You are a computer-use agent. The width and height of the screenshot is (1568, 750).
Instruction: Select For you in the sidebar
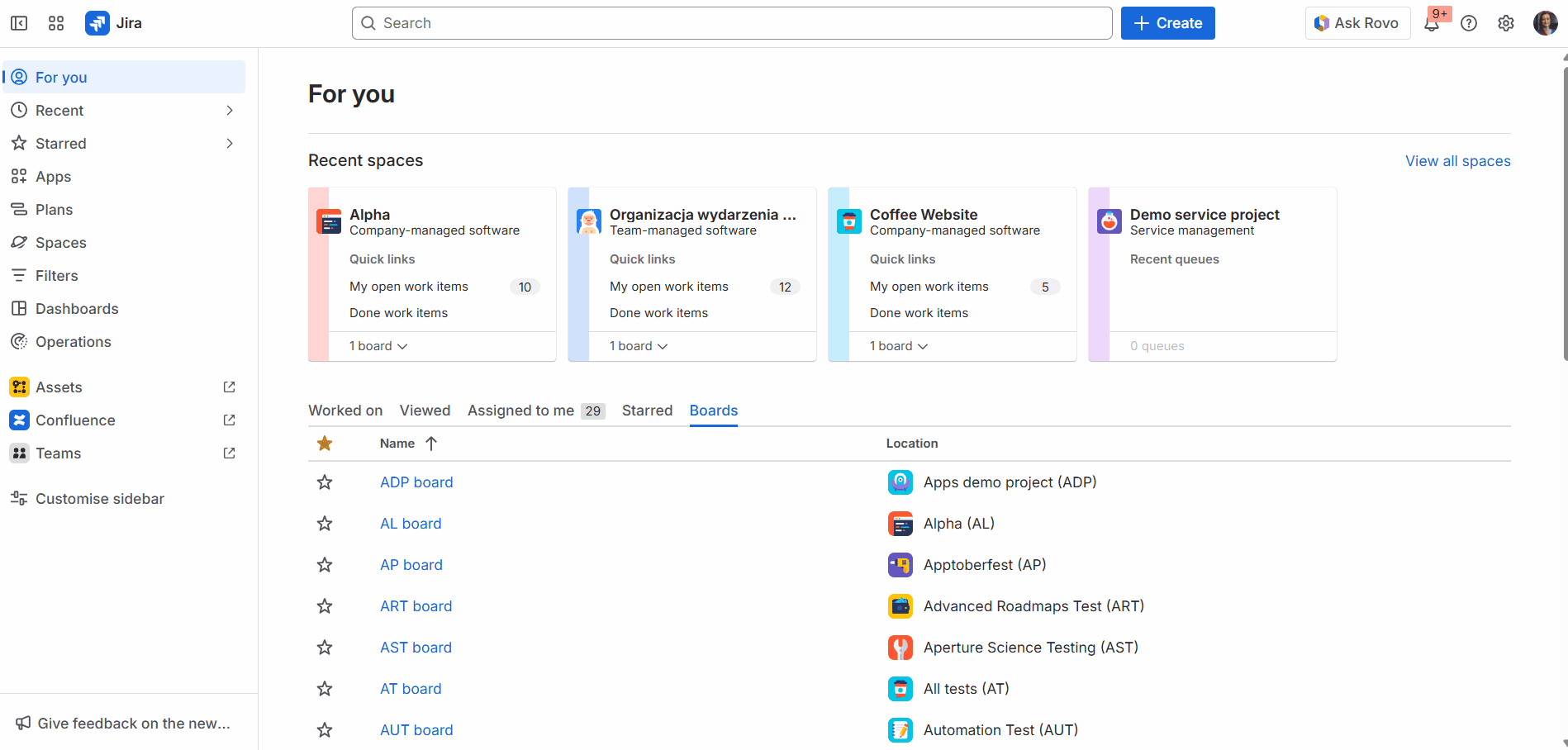coord(124,77)
